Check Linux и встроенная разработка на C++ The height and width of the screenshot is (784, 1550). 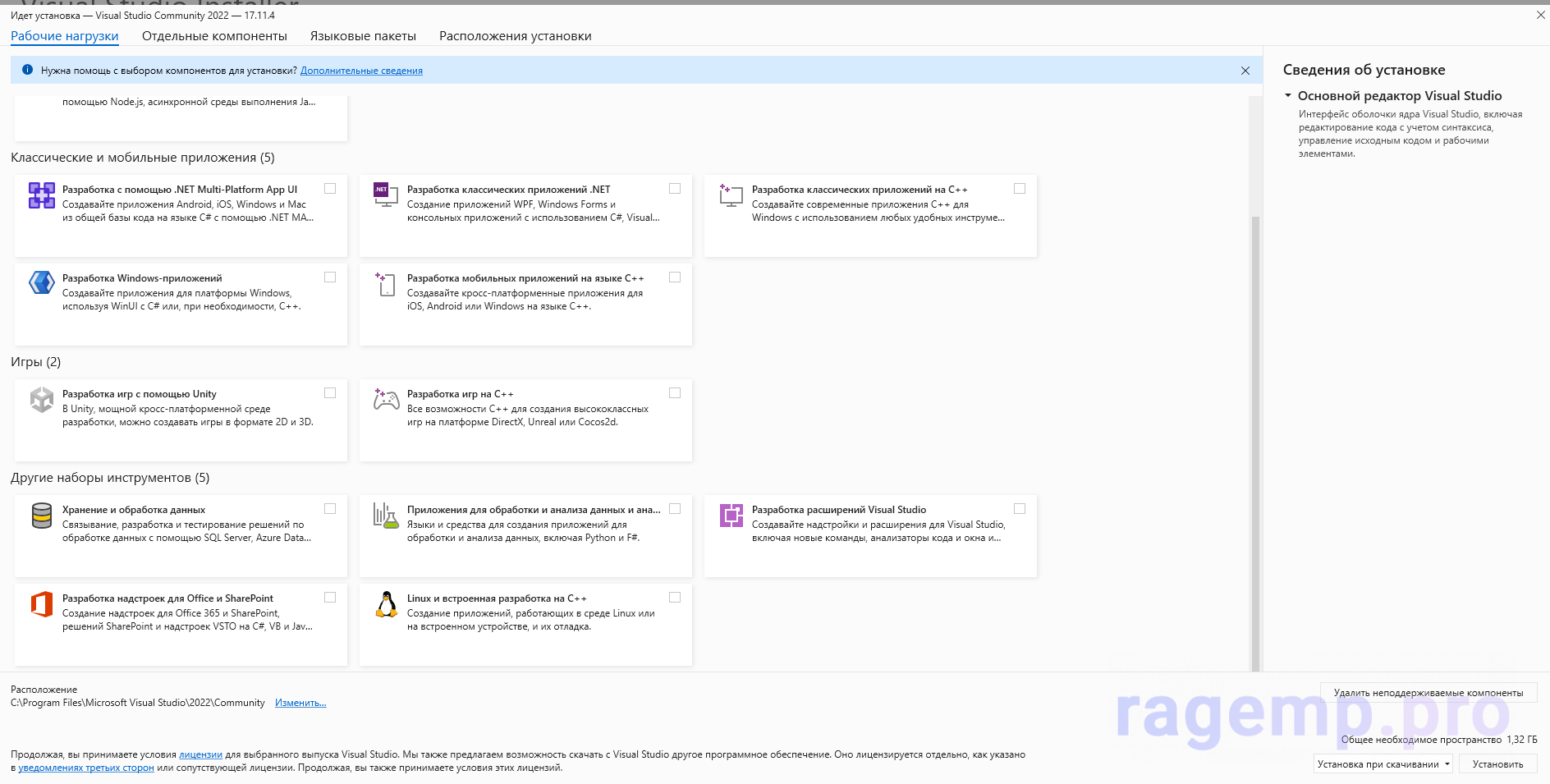pyautogui.click(x=675, y=598)
